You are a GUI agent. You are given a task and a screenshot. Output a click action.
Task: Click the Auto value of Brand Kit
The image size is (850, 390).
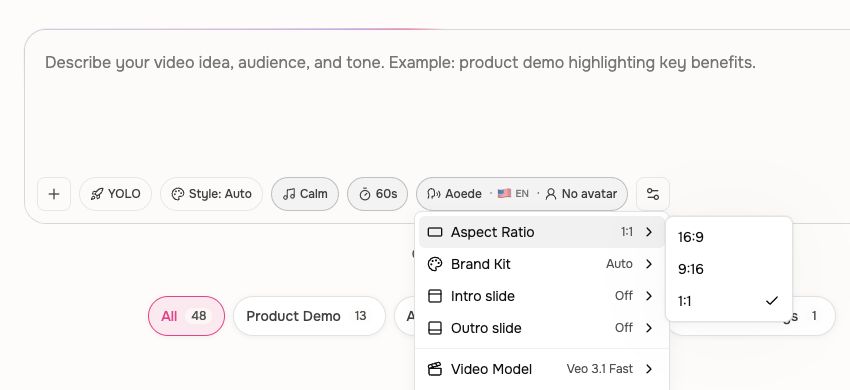[619, 264]
